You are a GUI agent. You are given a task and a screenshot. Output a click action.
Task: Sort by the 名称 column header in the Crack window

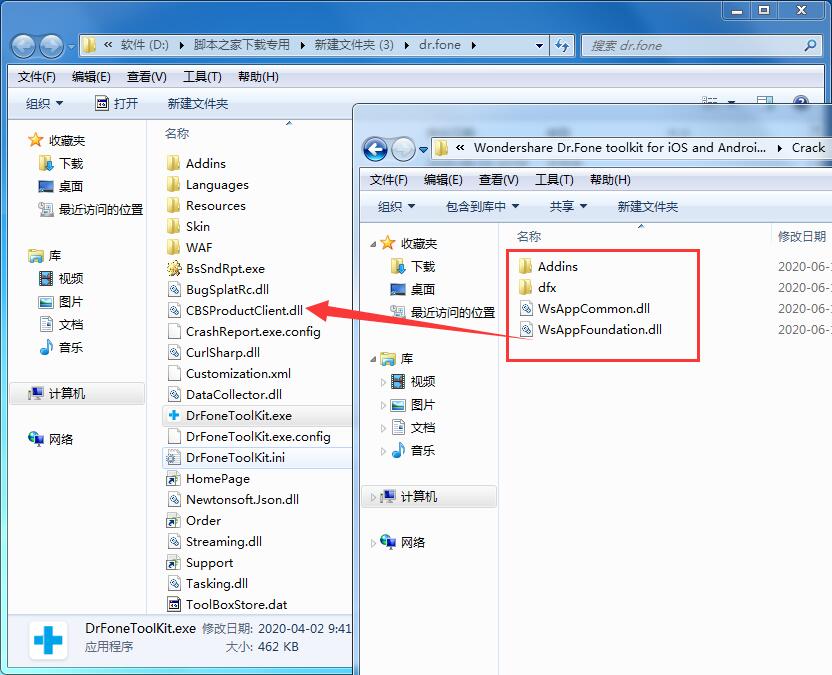[x=528, y=236]
